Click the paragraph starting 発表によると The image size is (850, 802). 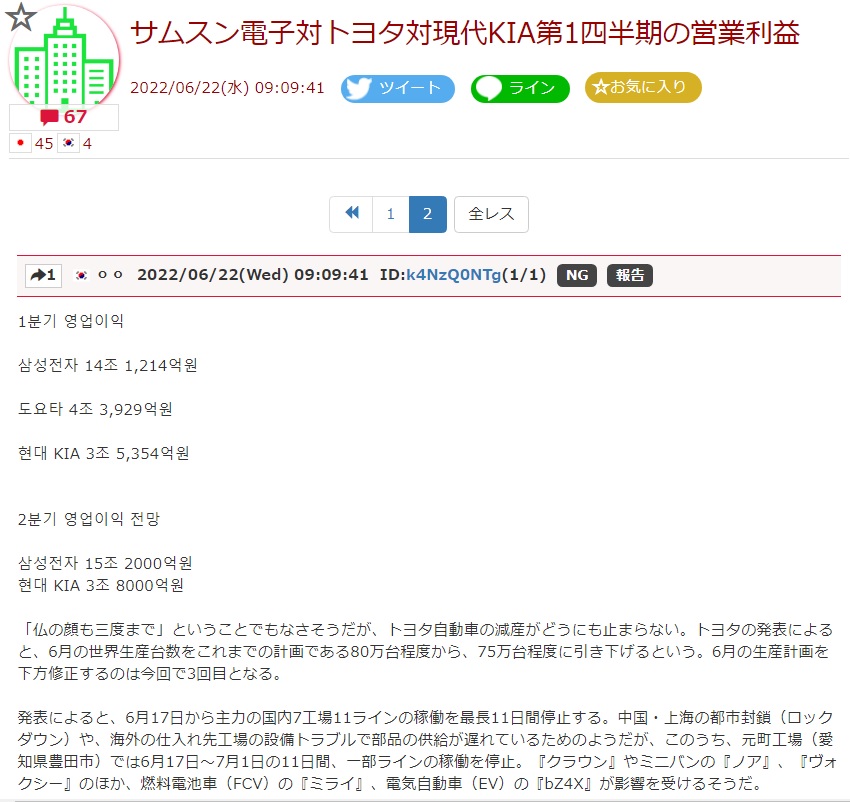click(x=426, y=750)
